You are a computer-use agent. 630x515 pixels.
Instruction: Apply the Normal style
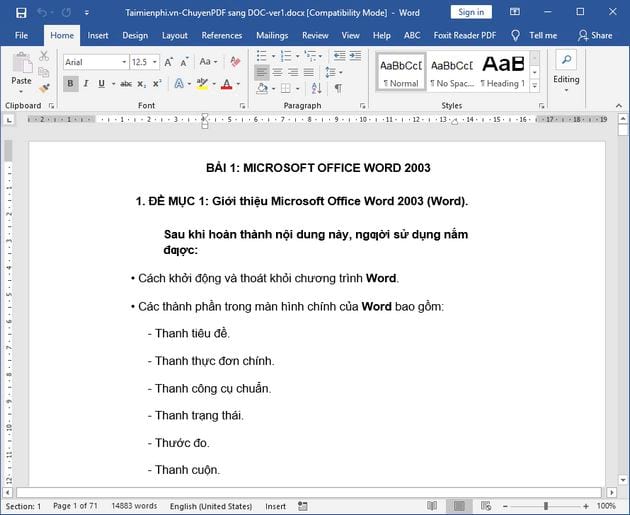(x=401, y=72)
